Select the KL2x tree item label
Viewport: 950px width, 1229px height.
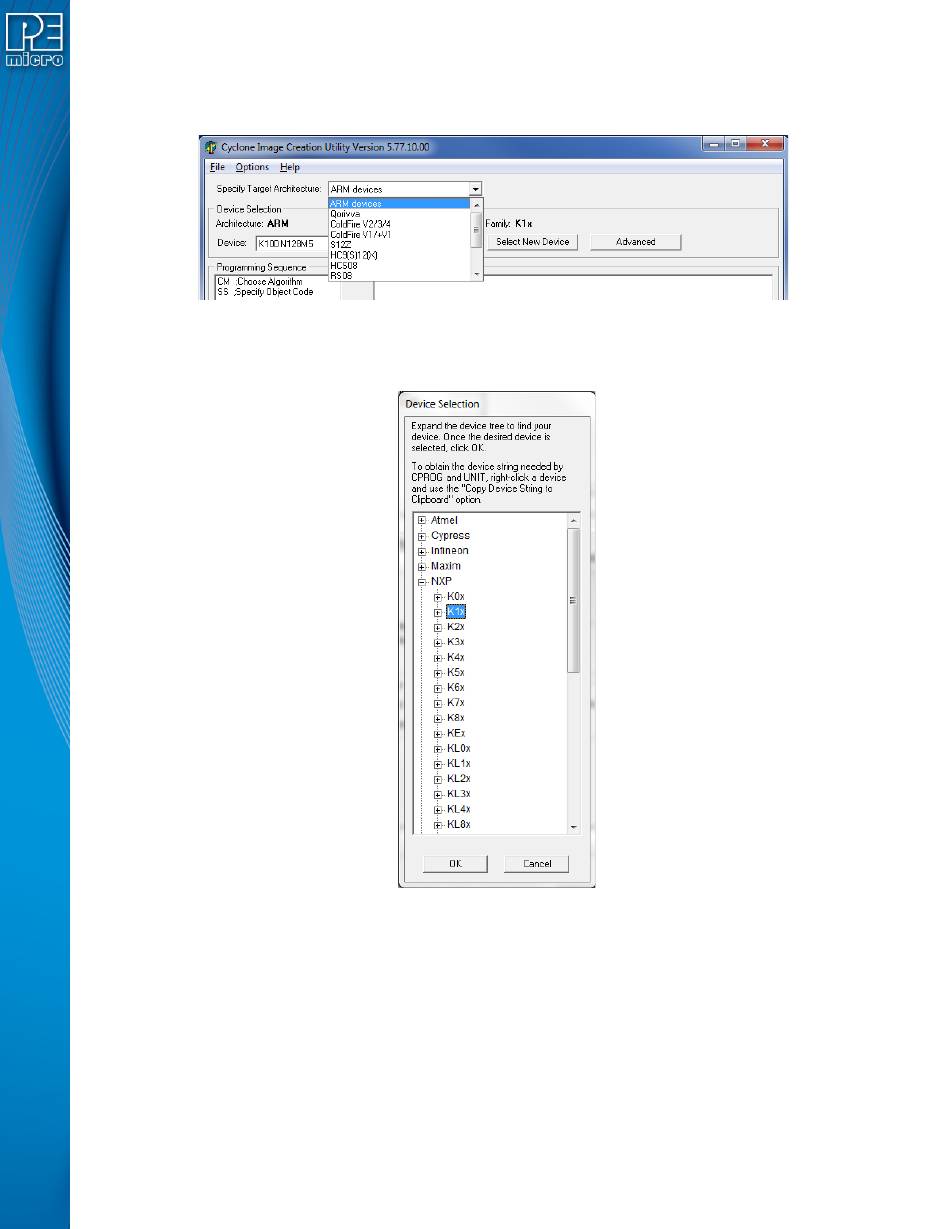[459, 779]
